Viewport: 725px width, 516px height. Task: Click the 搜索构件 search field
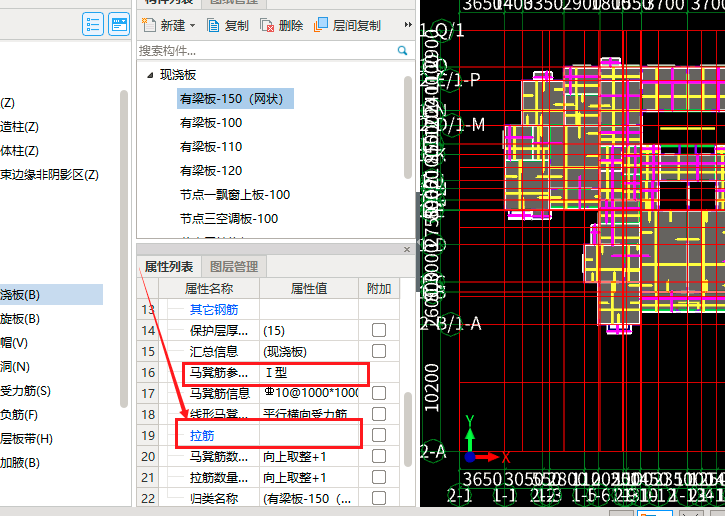click(266, 50)
